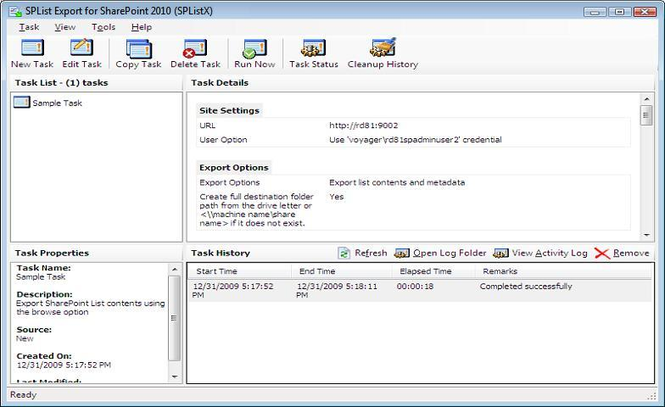The height and width of the screenshot is (407, 665).
Task: Click the Created On date value
Action: (64, 365)
